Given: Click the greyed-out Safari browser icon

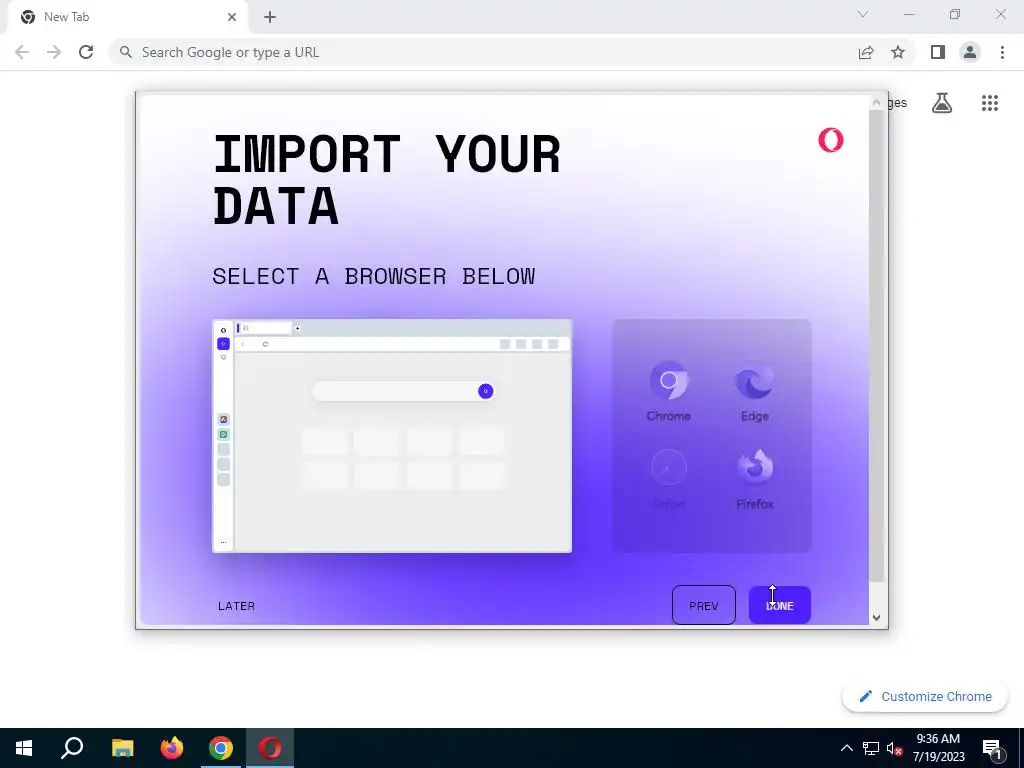Looking at the screenshot, I should click(x=669, y=479).
